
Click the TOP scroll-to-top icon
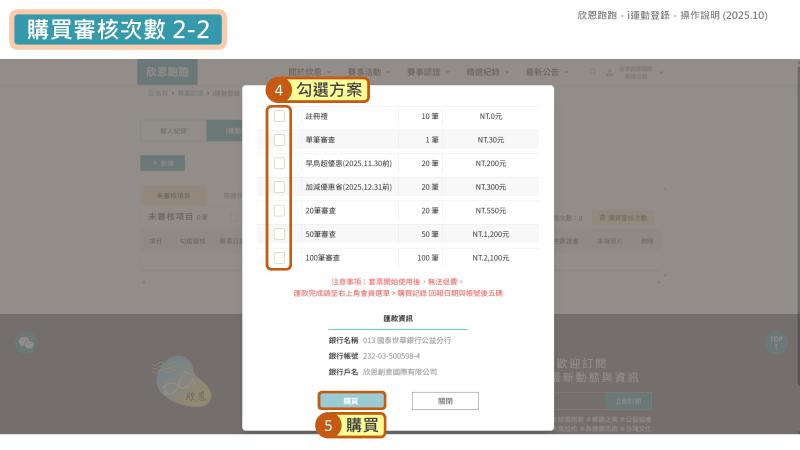pos(776,343)
